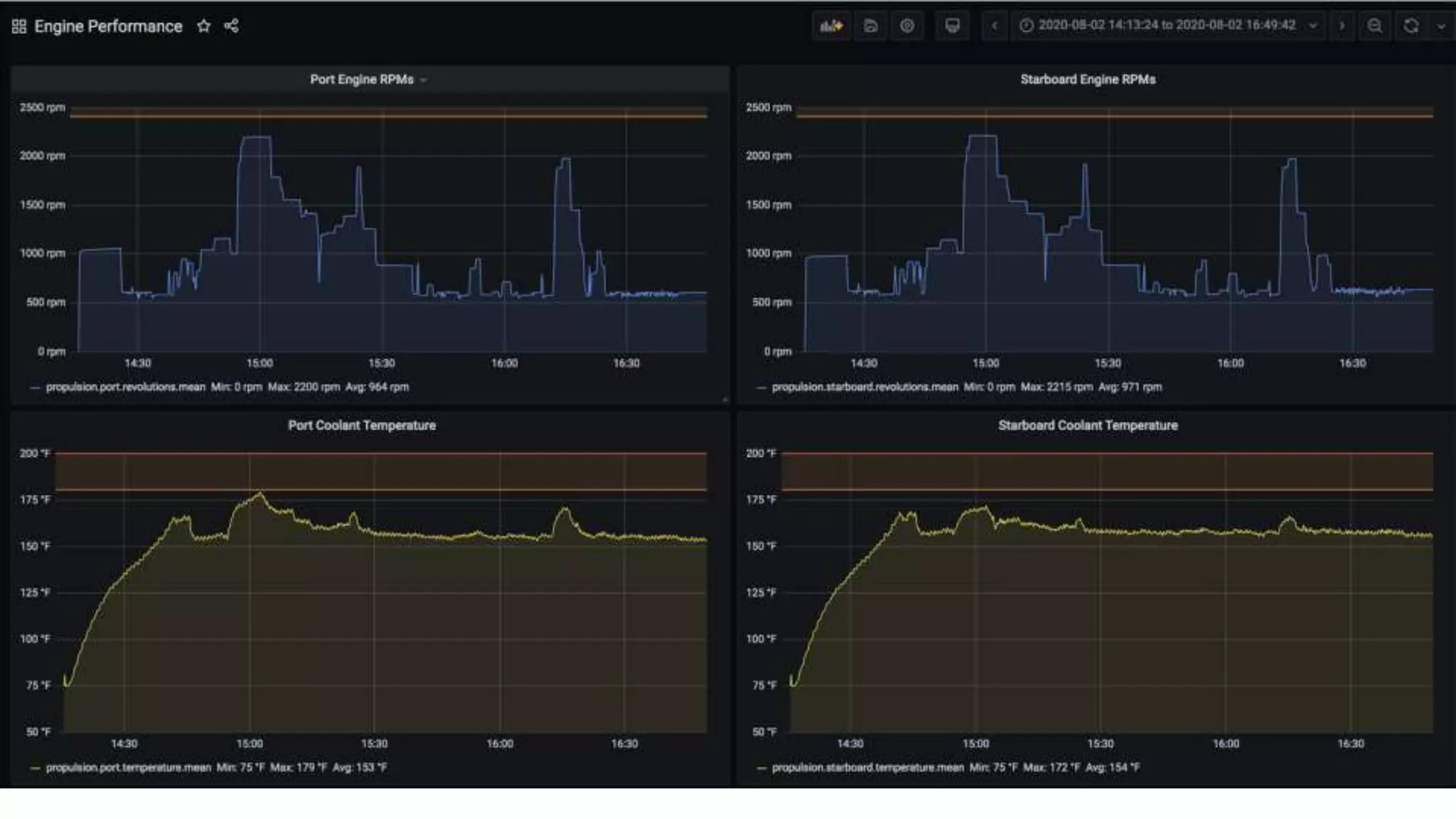This screenshot has width=1456, height=819.
Task: Toggle propulsion.port.temperature.mean legend series
Action: click(x=128, y=767)
